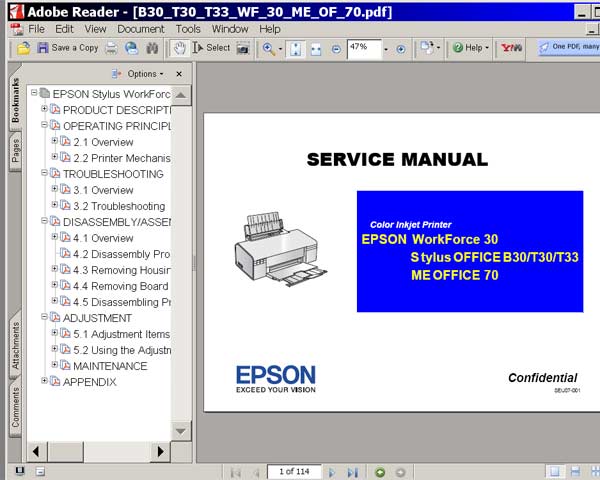The image size is (600, 480).
Task: Activate the Hand tool
Action: pos(179,48)
